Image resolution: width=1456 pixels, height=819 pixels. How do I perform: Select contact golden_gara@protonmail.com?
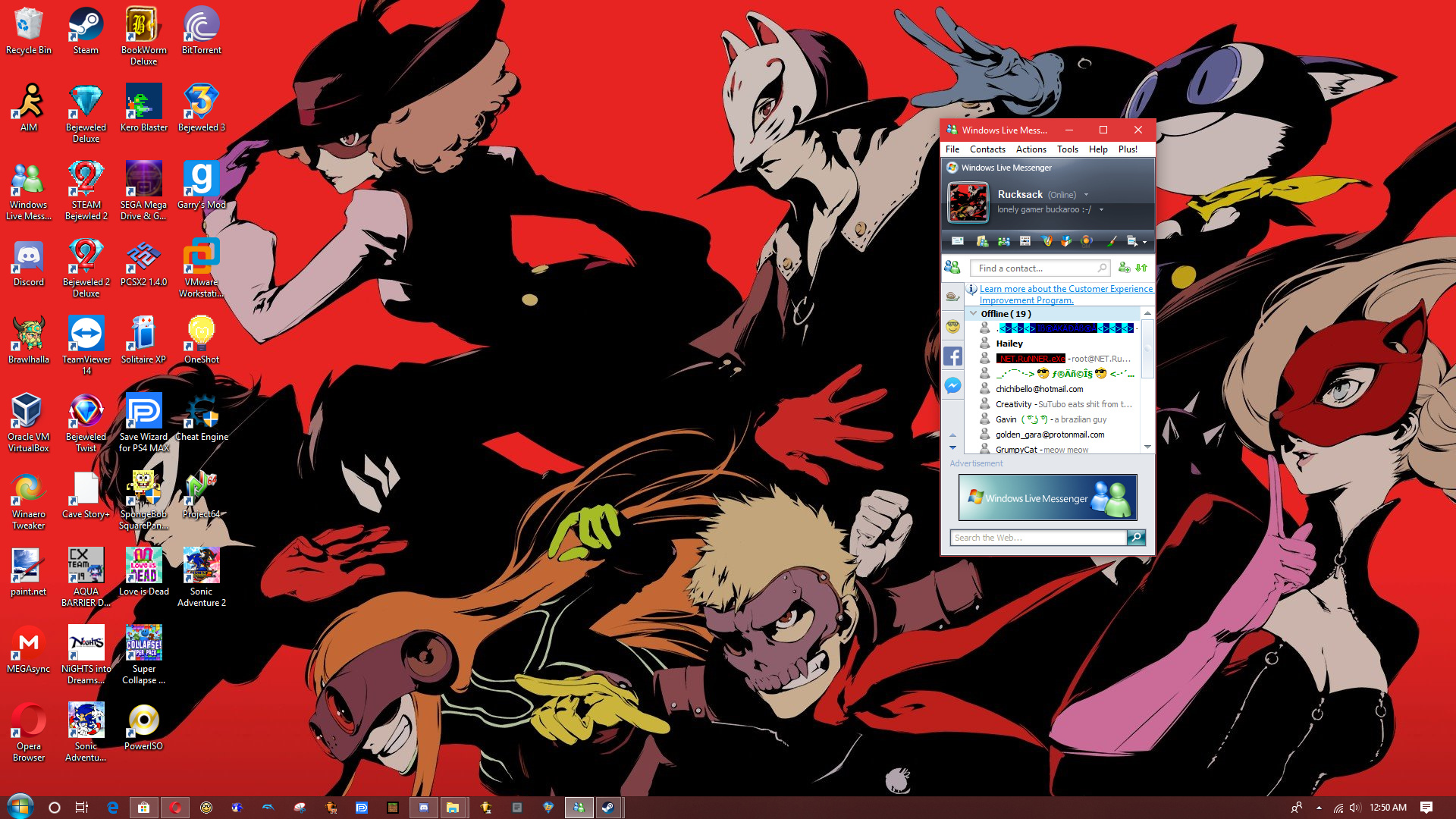click(x=1050, y=435)
